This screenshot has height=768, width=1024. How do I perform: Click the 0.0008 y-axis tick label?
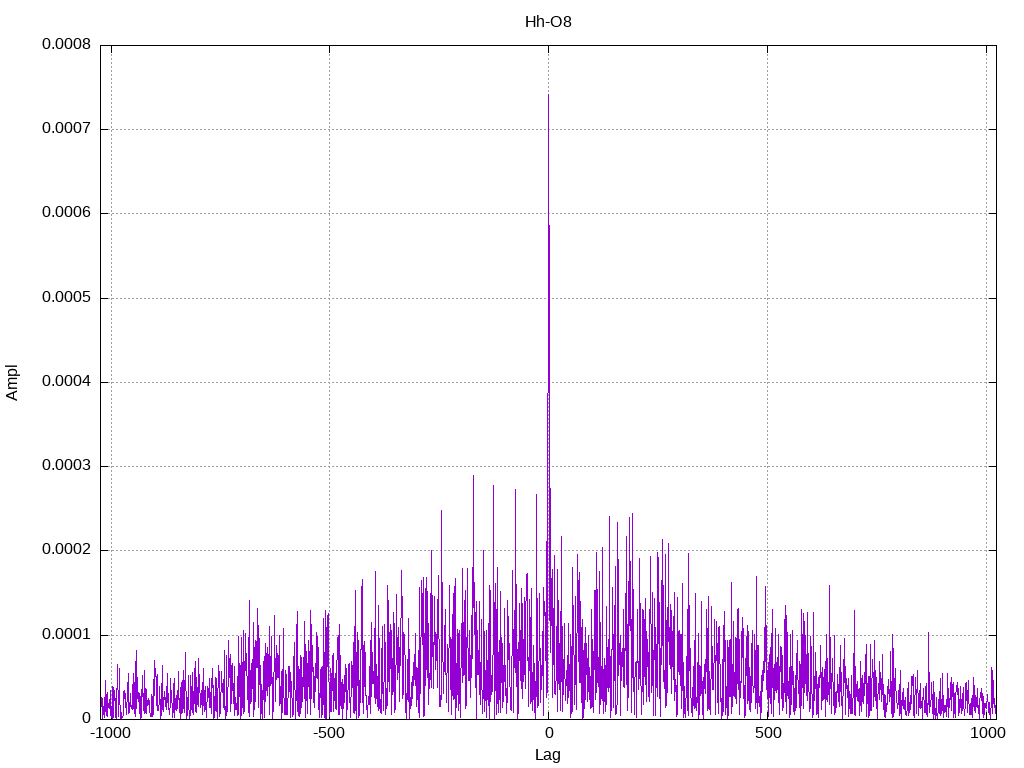point(67,44)
